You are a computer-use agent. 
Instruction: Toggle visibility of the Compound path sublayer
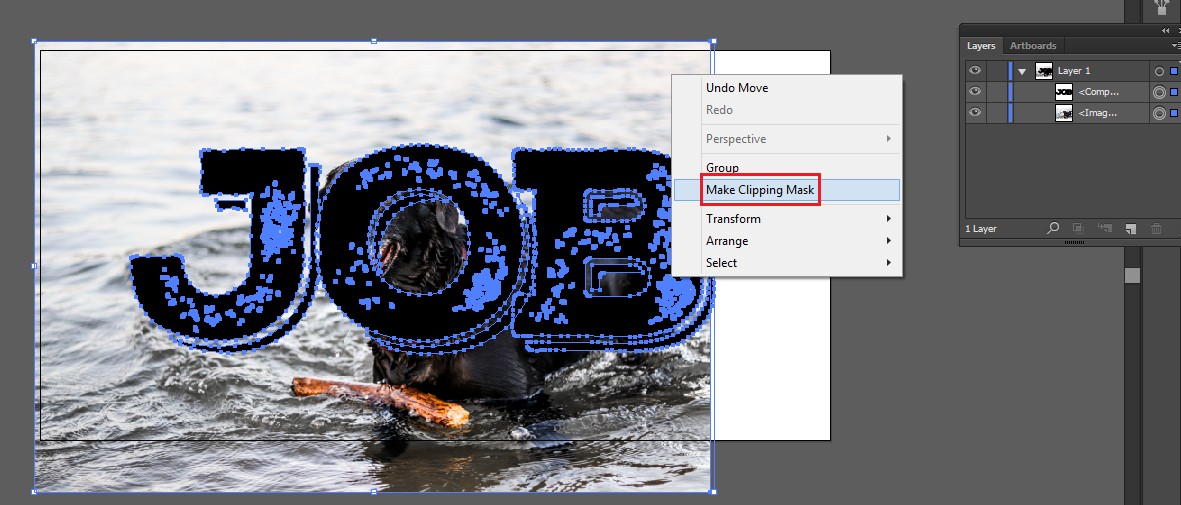[974, 92]
